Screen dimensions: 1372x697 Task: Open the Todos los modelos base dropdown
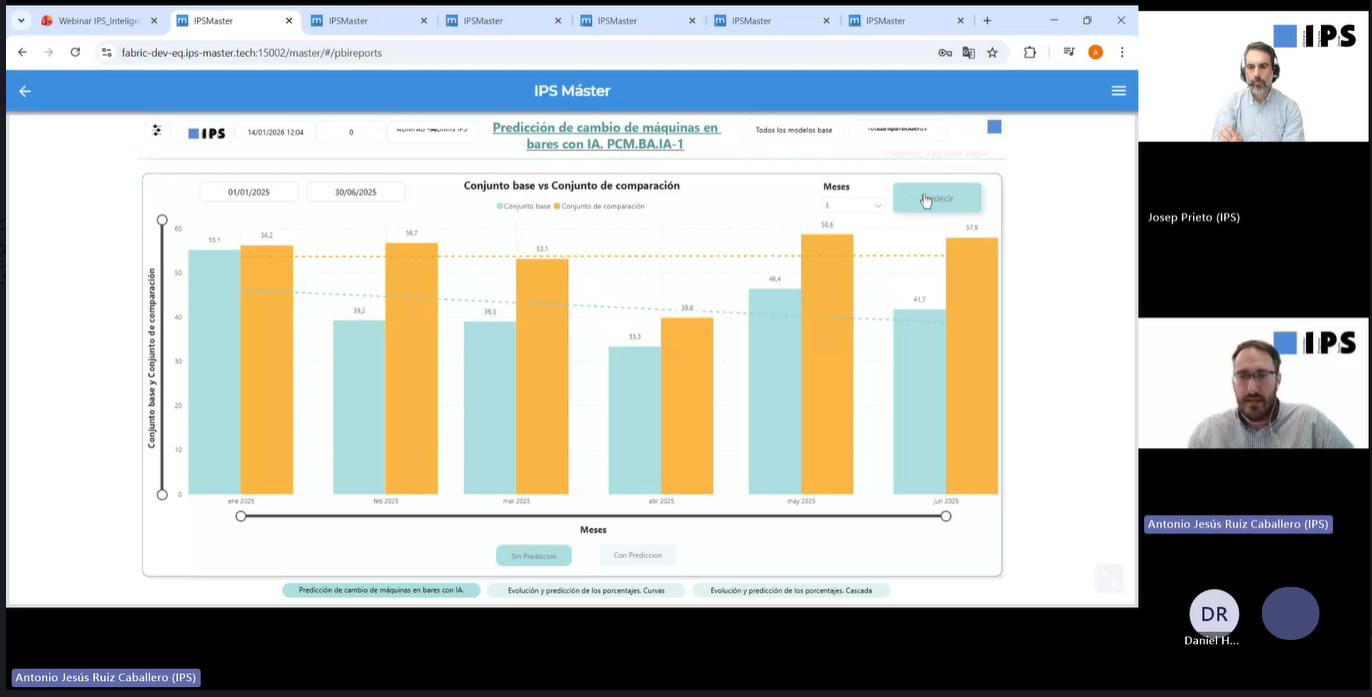(793, 129)
